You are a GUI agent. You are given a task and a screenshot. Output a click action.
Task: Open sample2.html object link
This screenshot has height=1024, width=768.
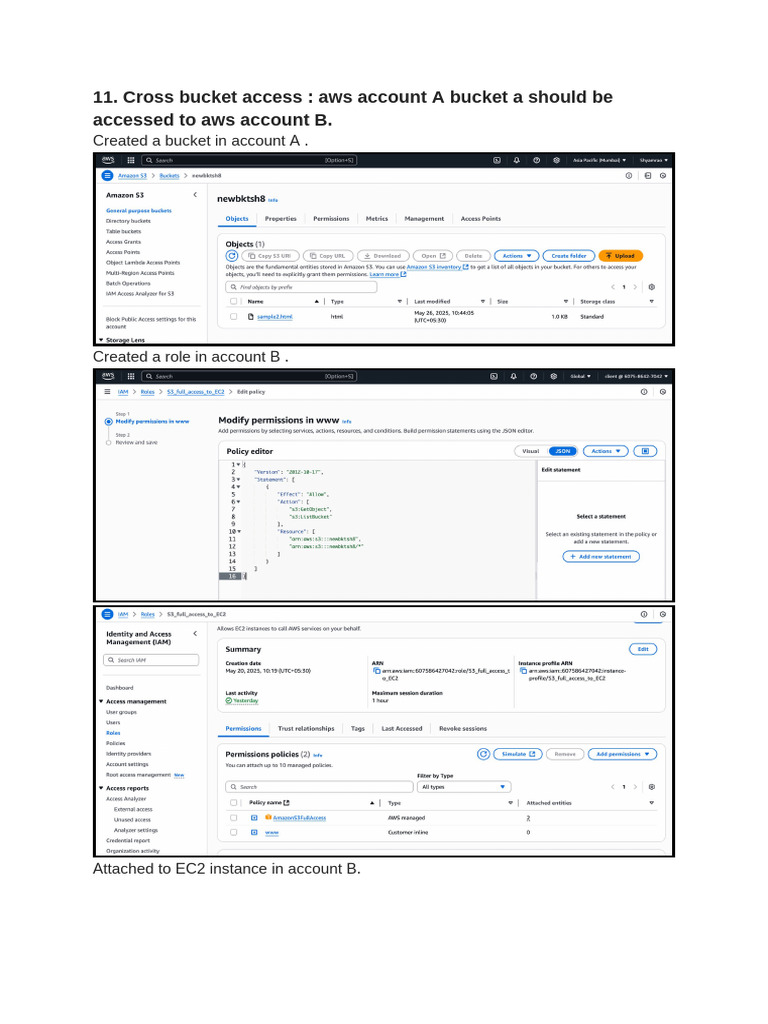tap(275, 317)
